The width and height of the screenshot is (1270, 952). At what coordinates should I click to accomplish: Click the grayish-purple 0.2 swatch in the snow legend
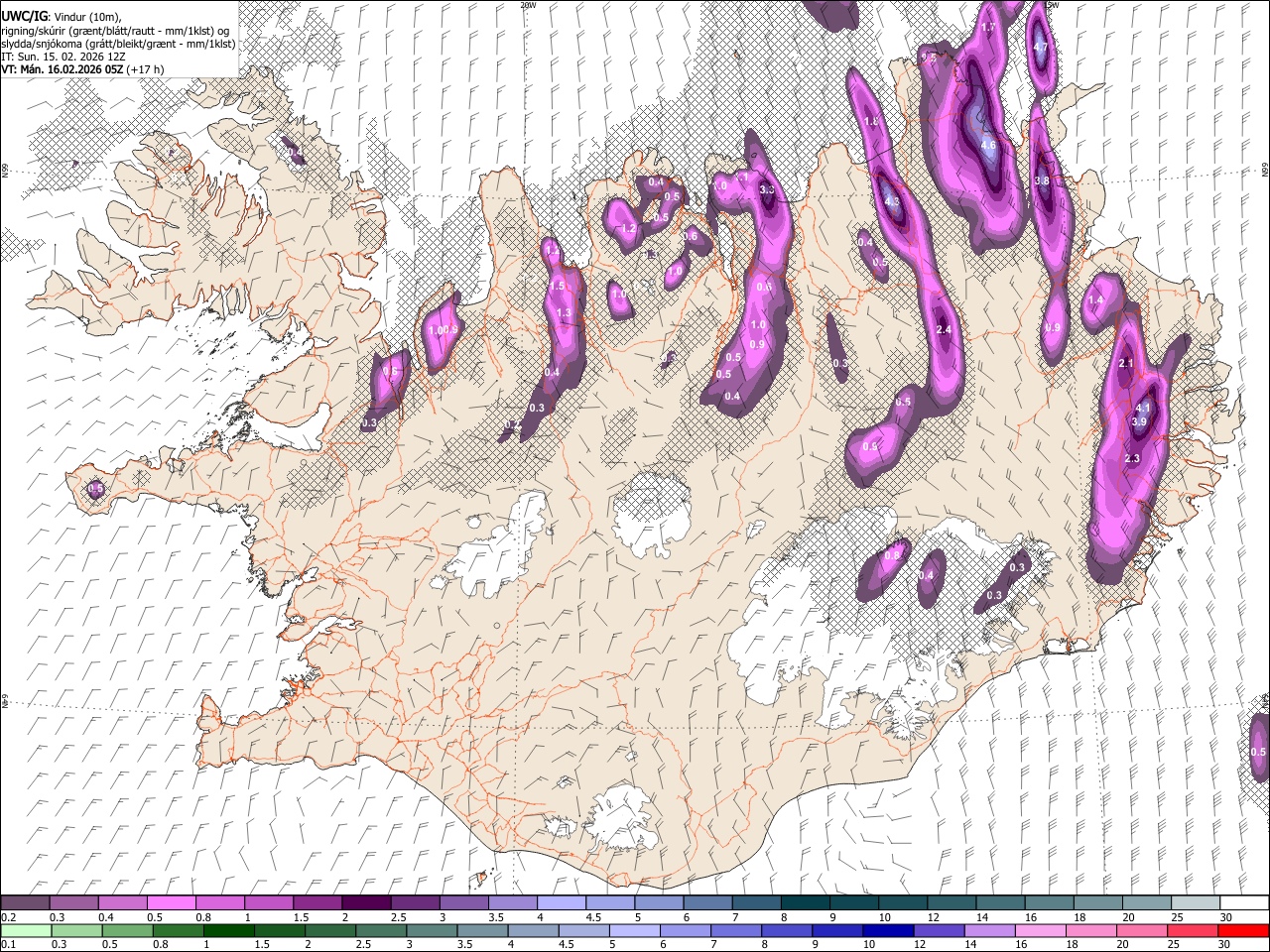pyautogui.click(x=25, y=902)
